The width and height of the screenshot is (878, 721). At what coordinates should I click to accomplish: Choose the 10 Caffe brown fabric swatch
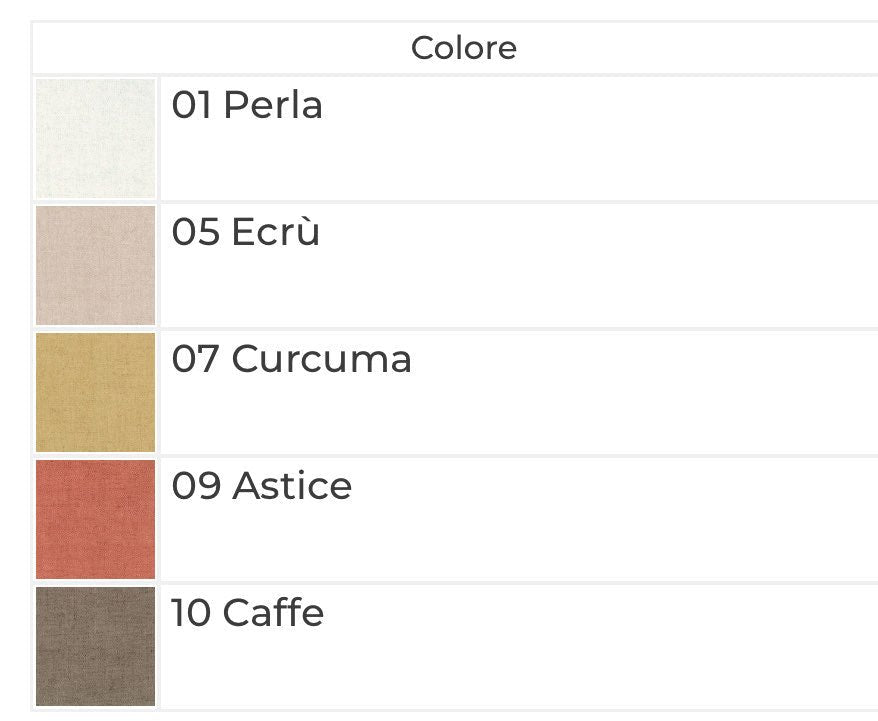point(96,646)
